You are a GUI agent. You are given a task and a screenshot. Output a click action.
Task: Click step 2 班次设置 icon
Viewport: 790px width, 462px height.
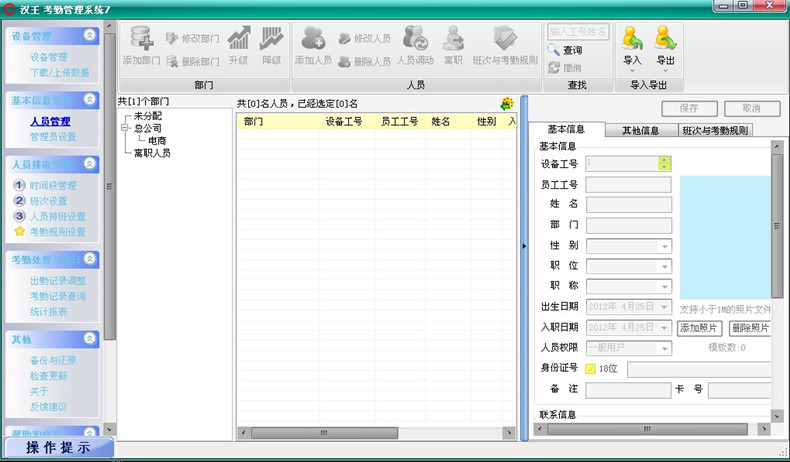pyautogui.click(x=19, y=201)
